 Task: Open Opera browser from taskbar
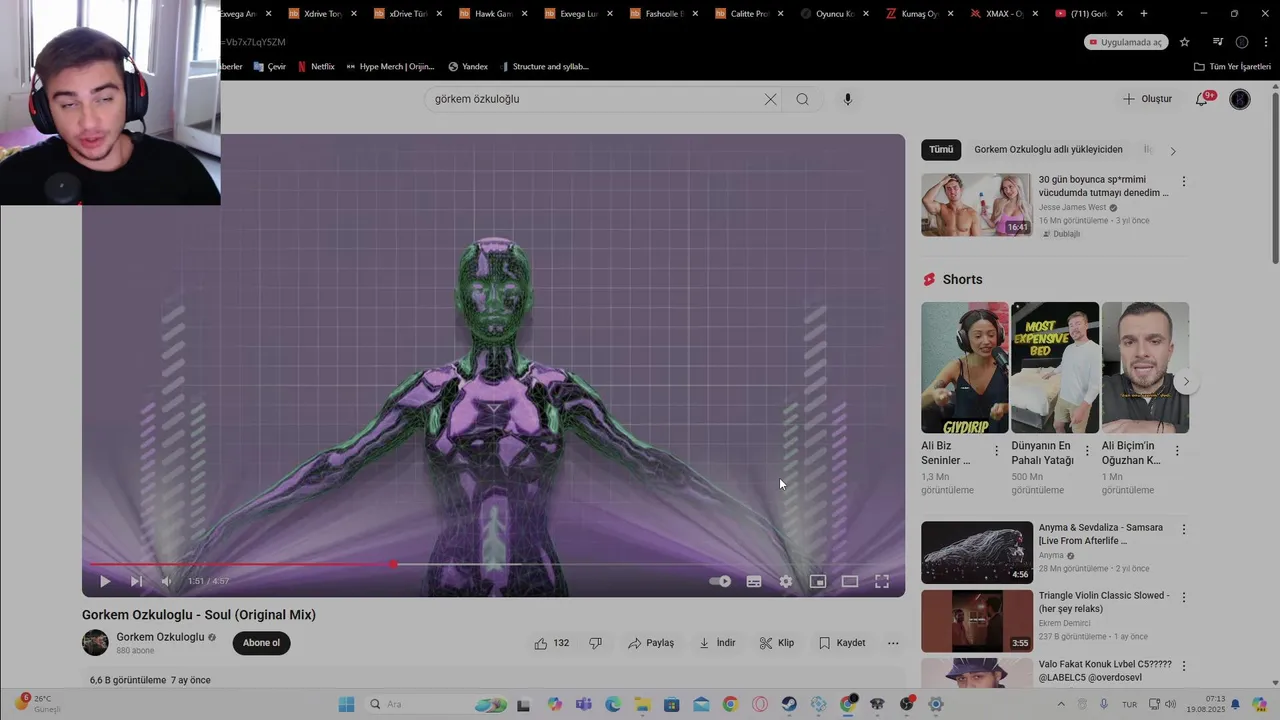759,704
